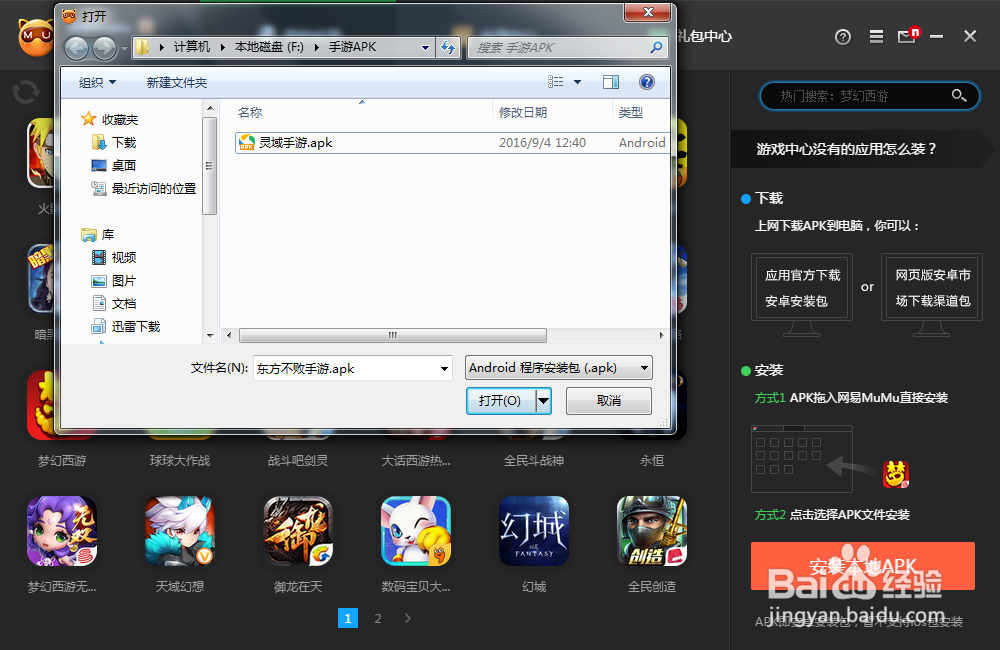Go to page 2 of game list

point(378,618)
